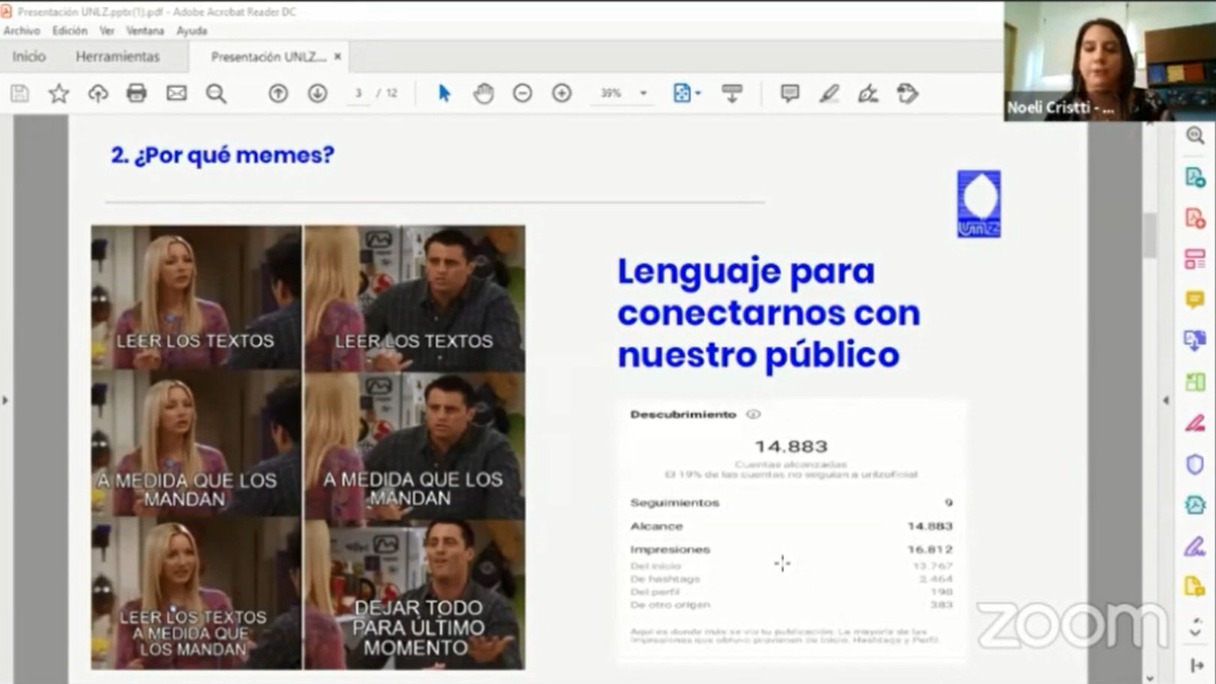Viewport: 1216px width, 684px height.
Task: Collapse the right tools pane arrow
Action: click(x=1165, y=400)
